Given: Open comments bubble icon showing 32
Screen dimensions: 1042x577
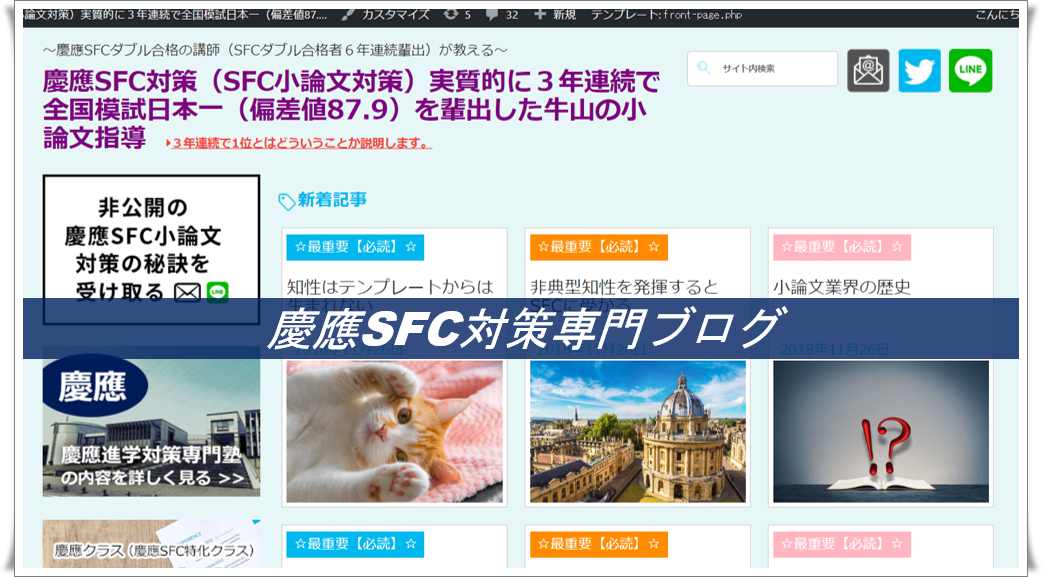Looking at the screenshot, I should tap(492, 15).
